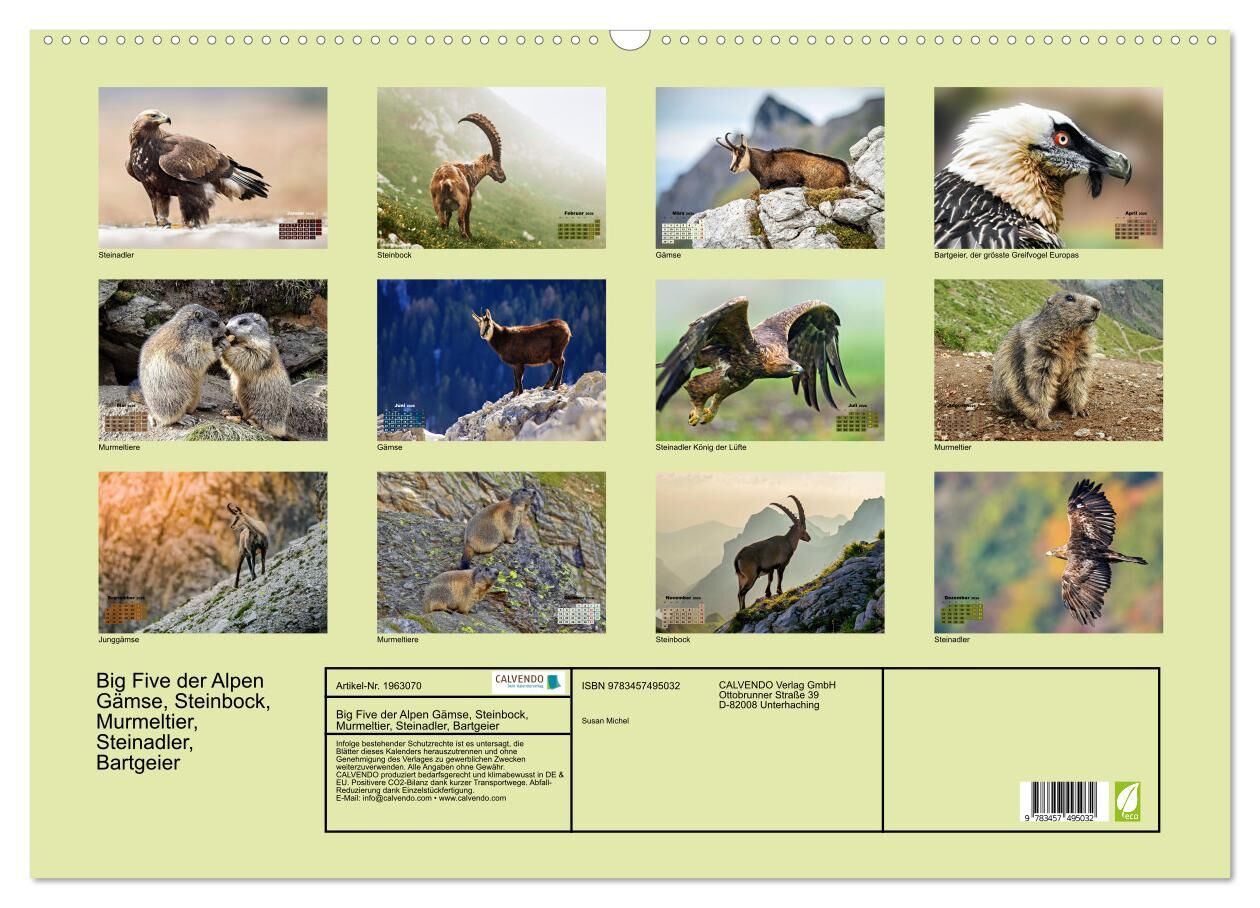1260x908 pixels.
Task: Click the ISBN 9783457495032 text
Action: click(x=630, y=685)
